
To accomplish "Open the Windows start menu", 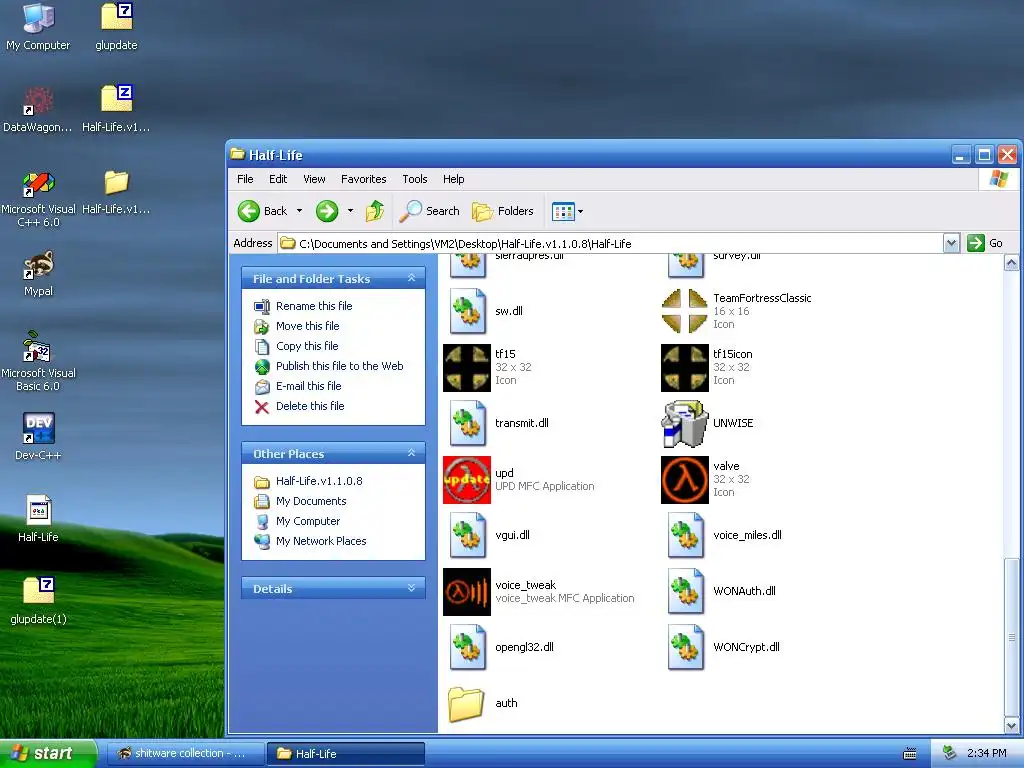I will 48,753.
